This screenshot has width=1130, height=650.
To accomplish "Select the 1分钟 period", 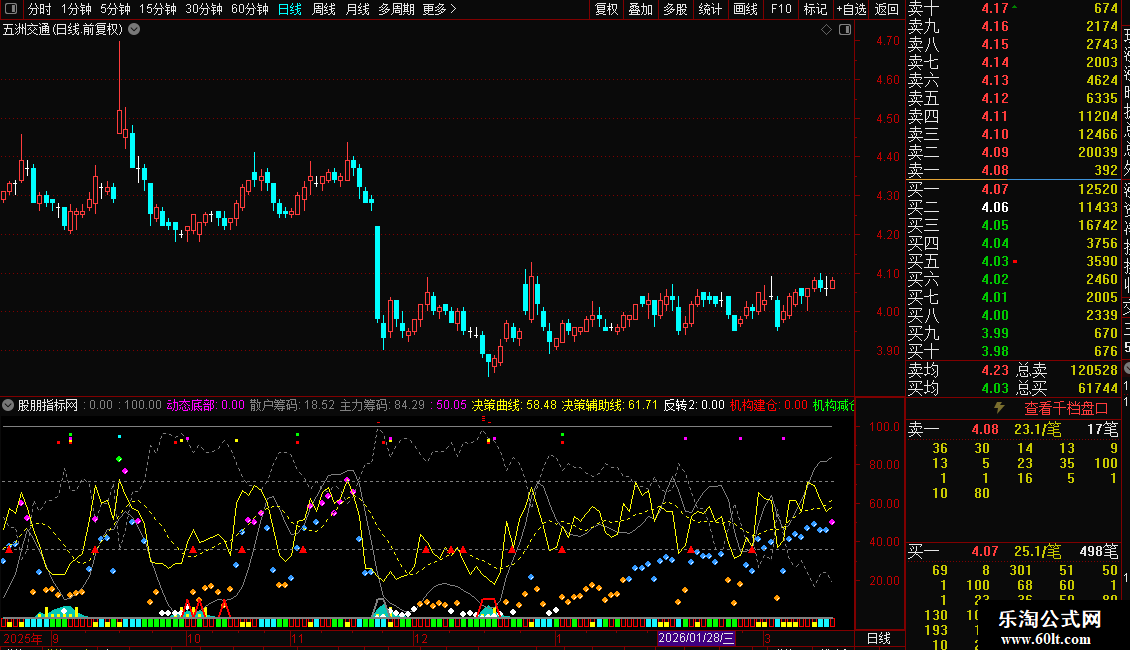I will pyautogui.click(x=76, y=9).
